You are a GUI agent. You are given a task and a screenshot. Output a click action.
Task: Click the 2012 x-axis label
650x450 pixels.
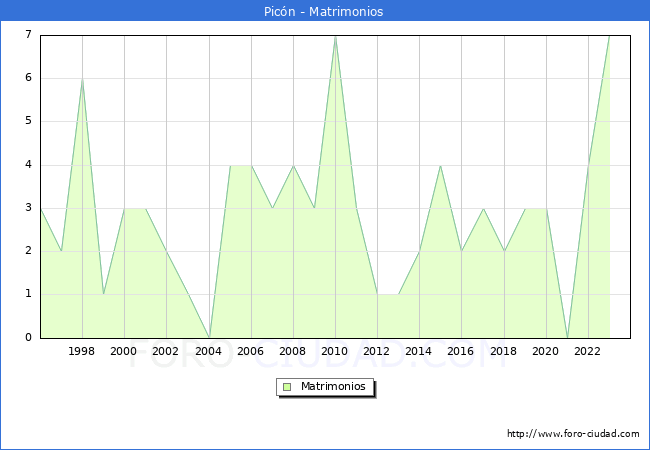click(x=376, y=351)
